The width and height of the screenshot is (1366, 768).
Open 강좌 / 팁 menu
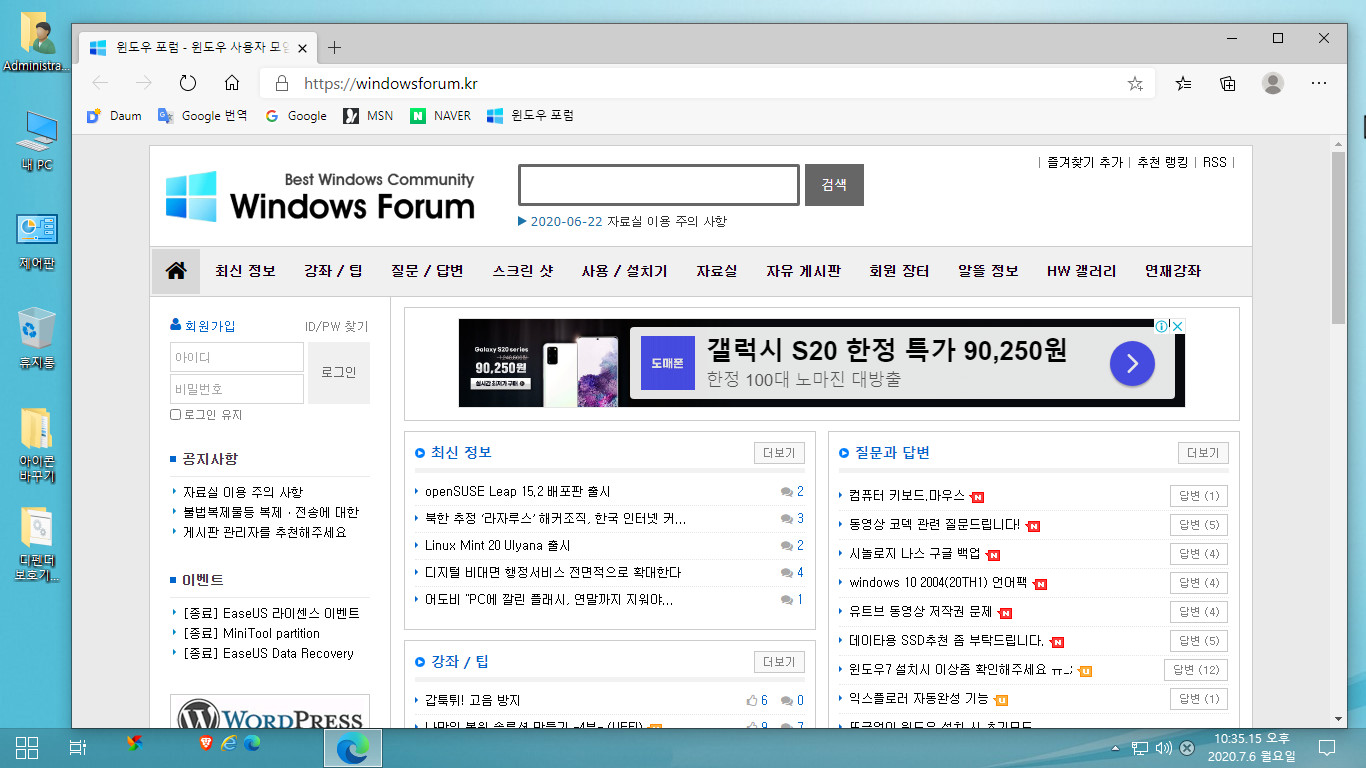[x=333, y=271]
